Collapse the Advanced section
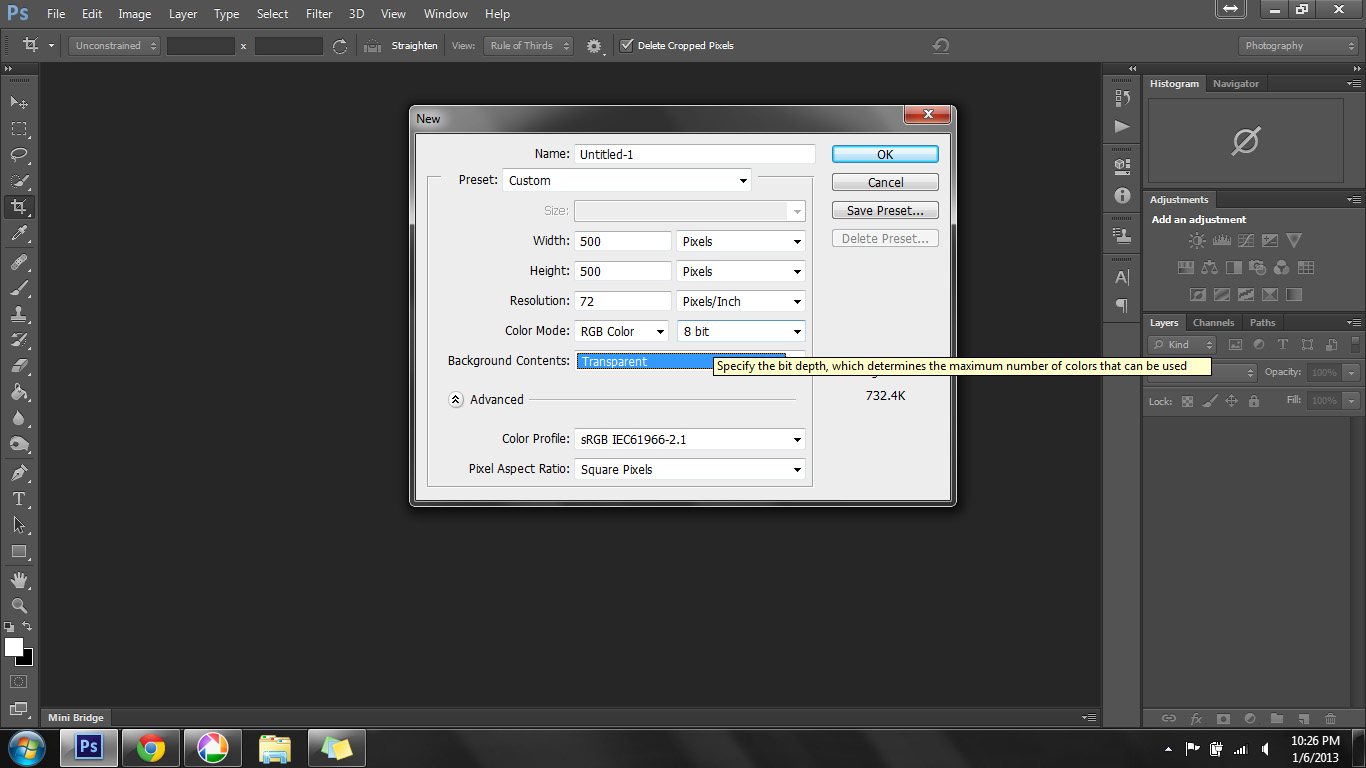The height and width of the screenshot is (768, 1366). 456,399
